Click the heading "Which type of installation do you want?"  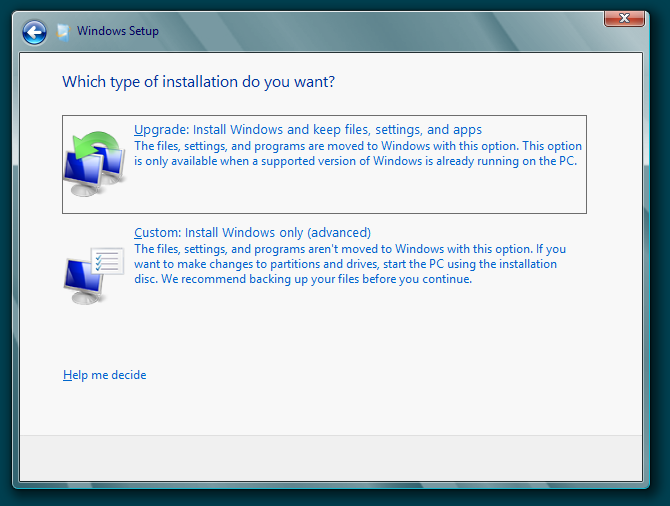pyautogui.click(x=199, y=82)
